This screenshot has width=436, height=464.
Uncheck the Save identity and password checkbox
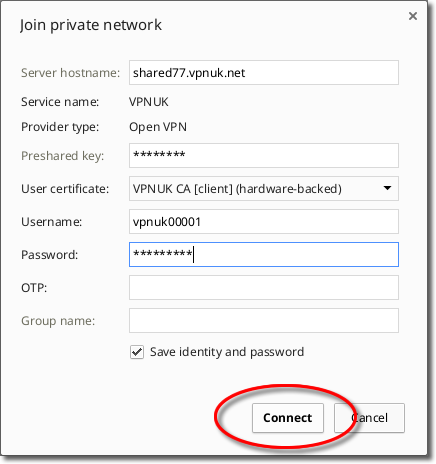tap(137, 352)
